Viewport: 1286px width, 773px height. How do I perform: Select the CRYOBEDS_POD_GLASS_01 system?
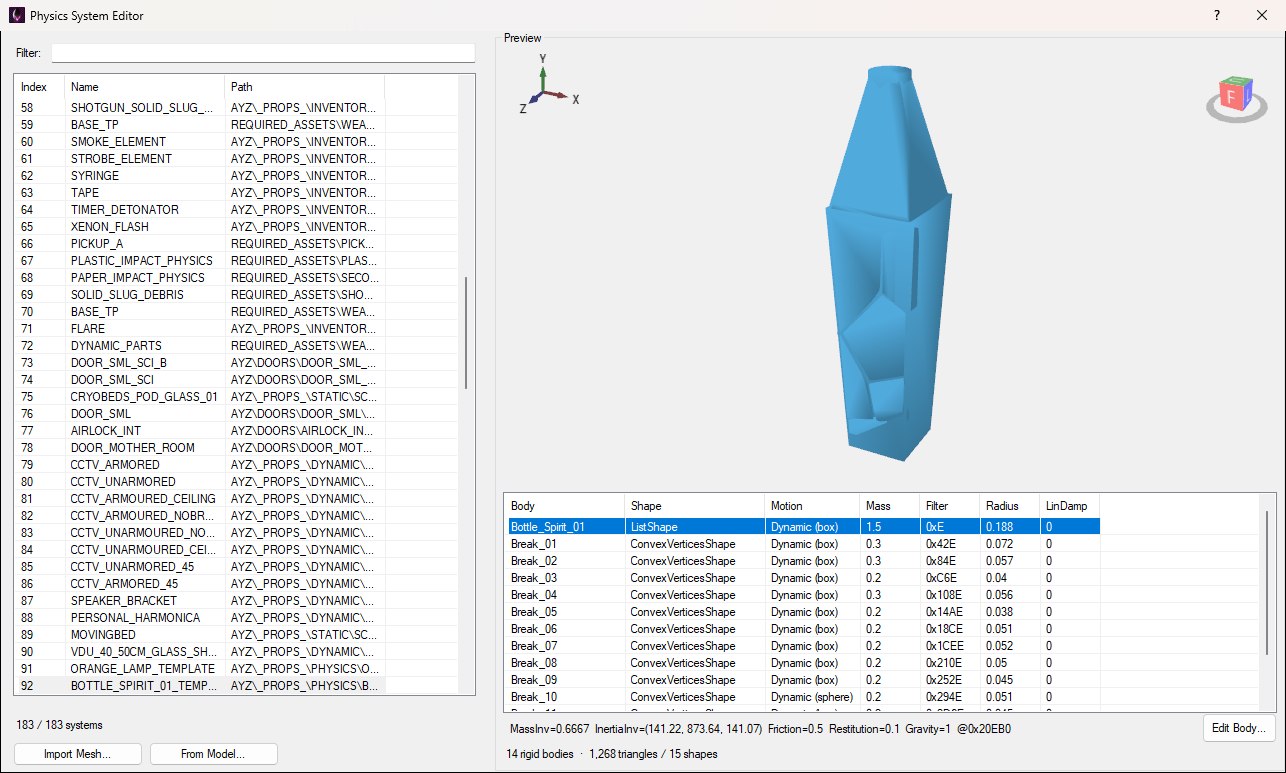[x=200, y=396]
